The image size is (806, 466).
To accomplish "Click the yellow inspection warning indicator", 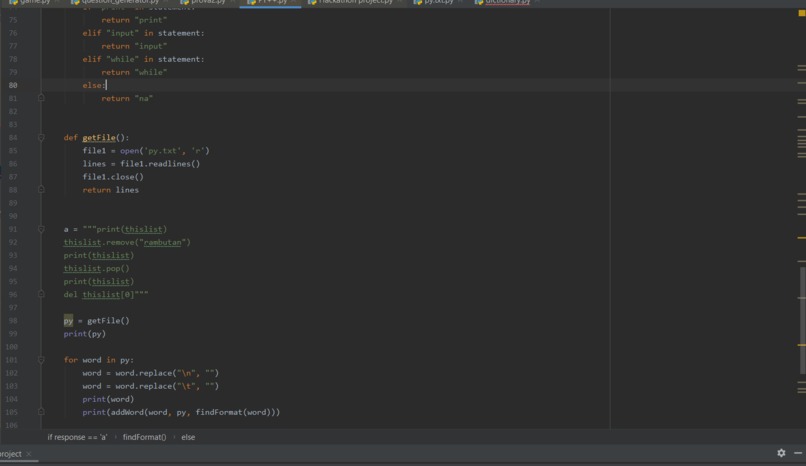I will 801,13.
